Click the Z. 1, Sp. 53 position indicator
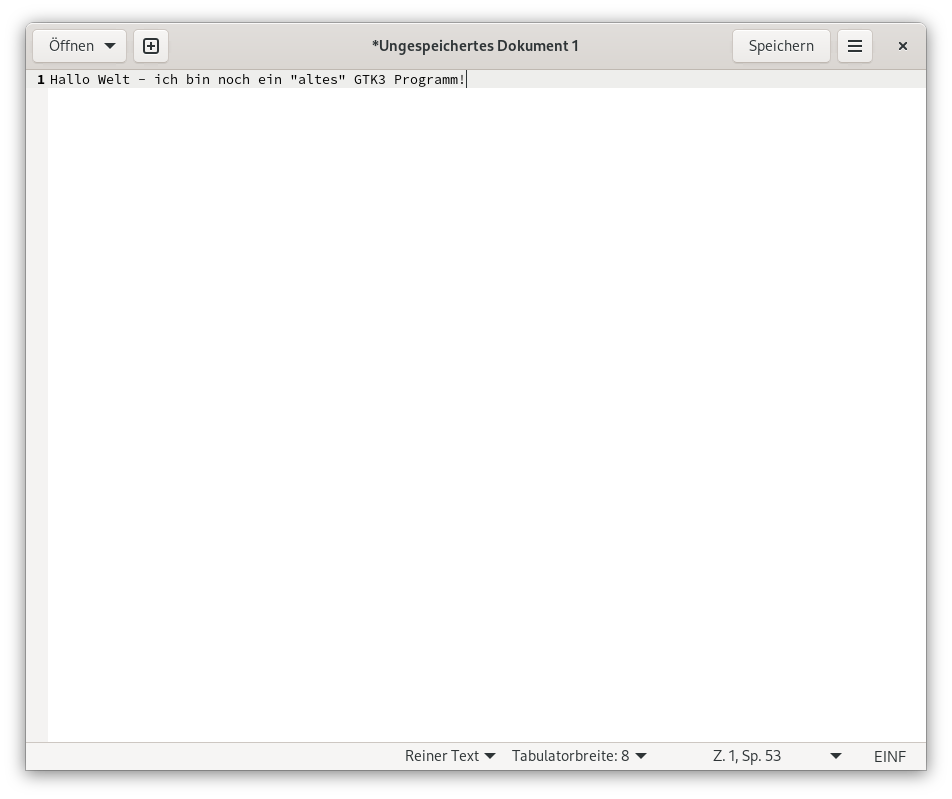This screenshot has height=799, width=952. point(747,756)
